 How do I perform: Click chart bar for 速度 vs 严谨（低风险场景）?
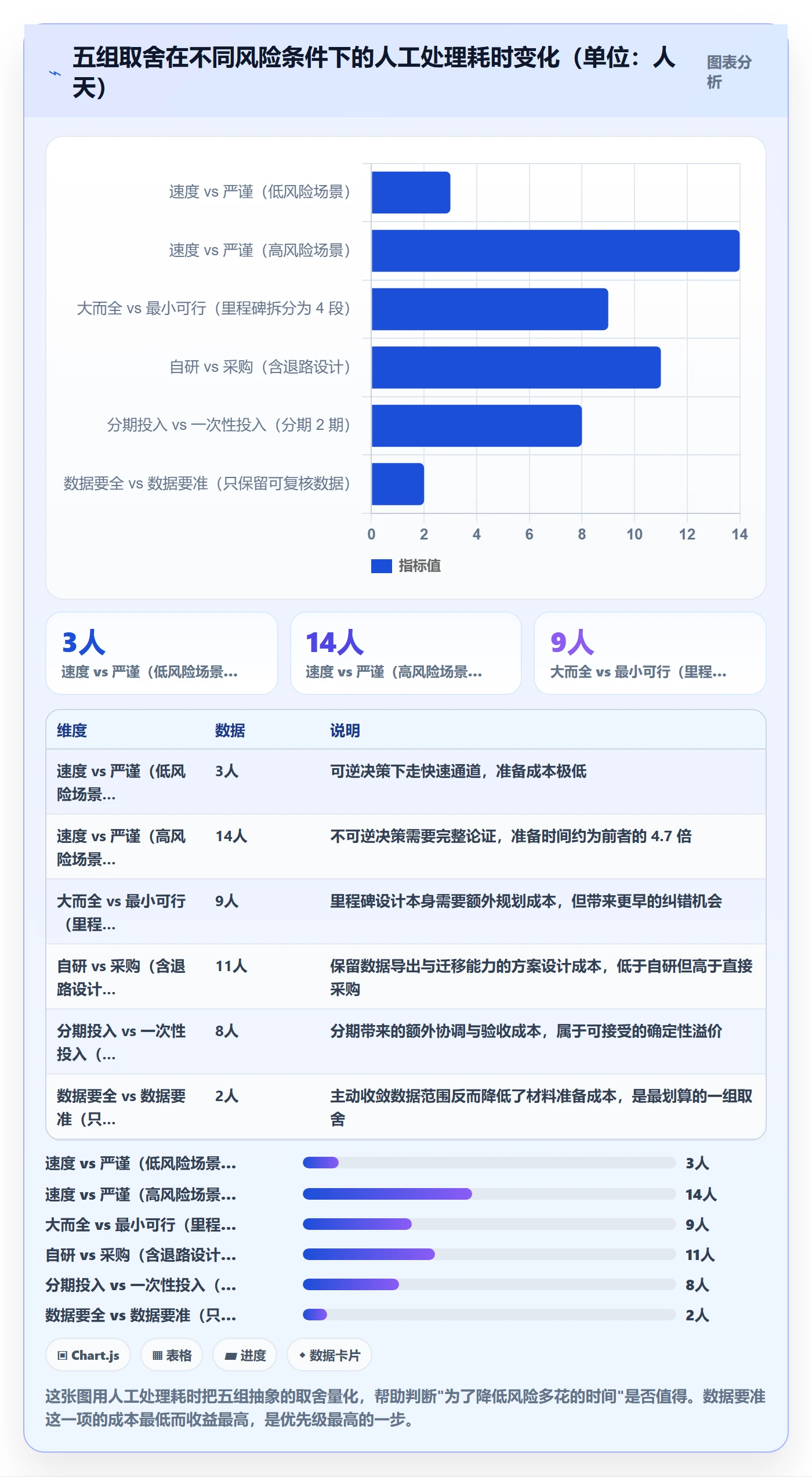[411, 193]
